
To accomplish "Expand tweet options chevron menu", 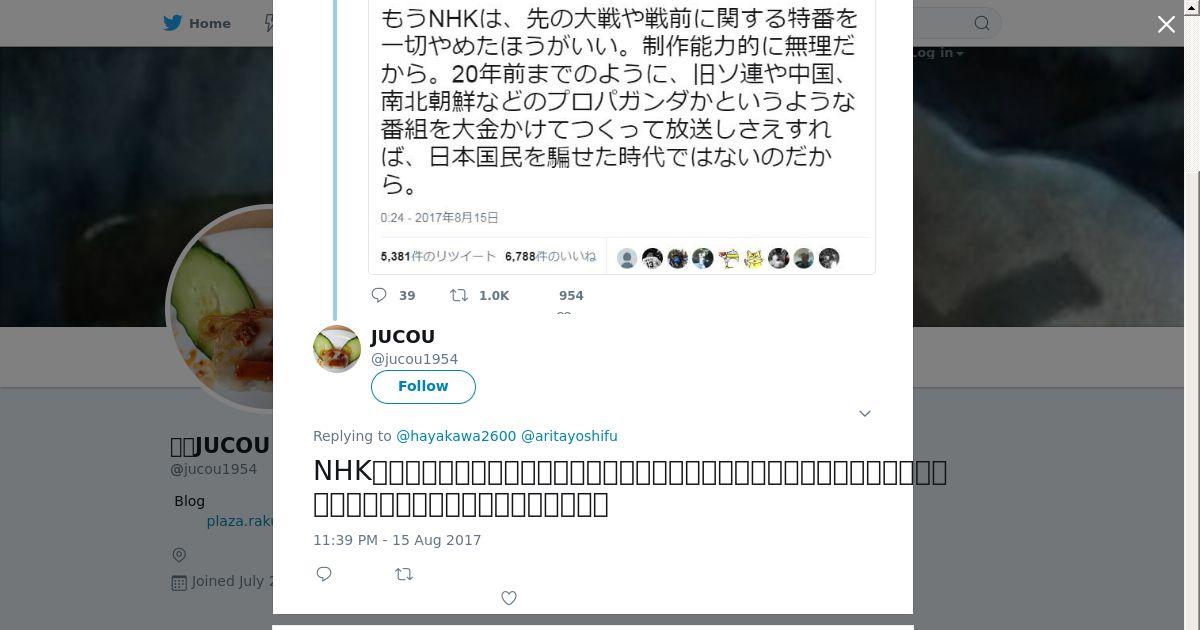I will [x=865, y=413].
